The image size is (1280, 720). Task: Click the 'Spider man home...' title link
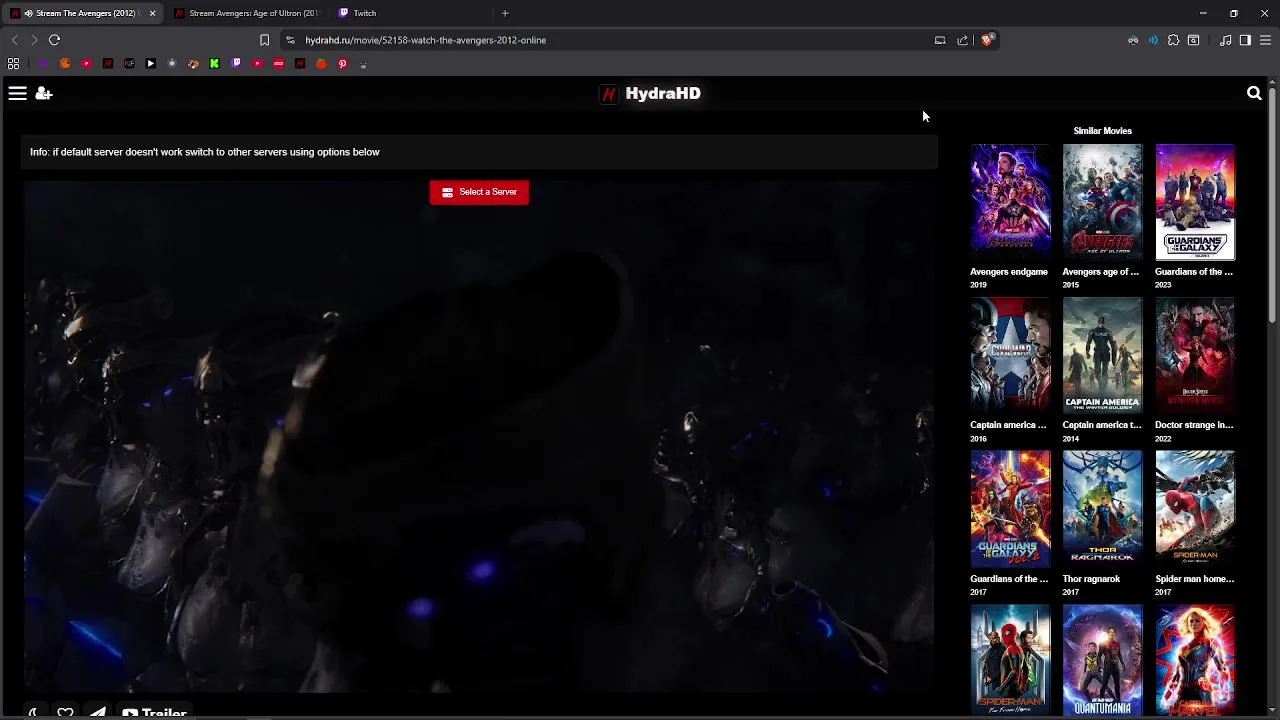(x=1195, y=579)
